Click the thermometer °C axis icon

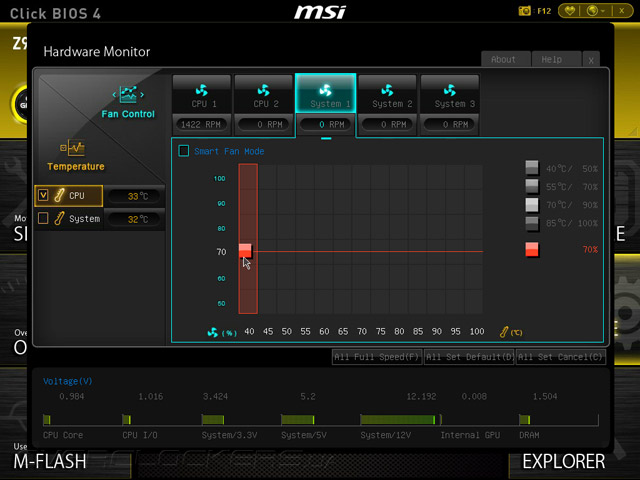(x=504, y=332)
